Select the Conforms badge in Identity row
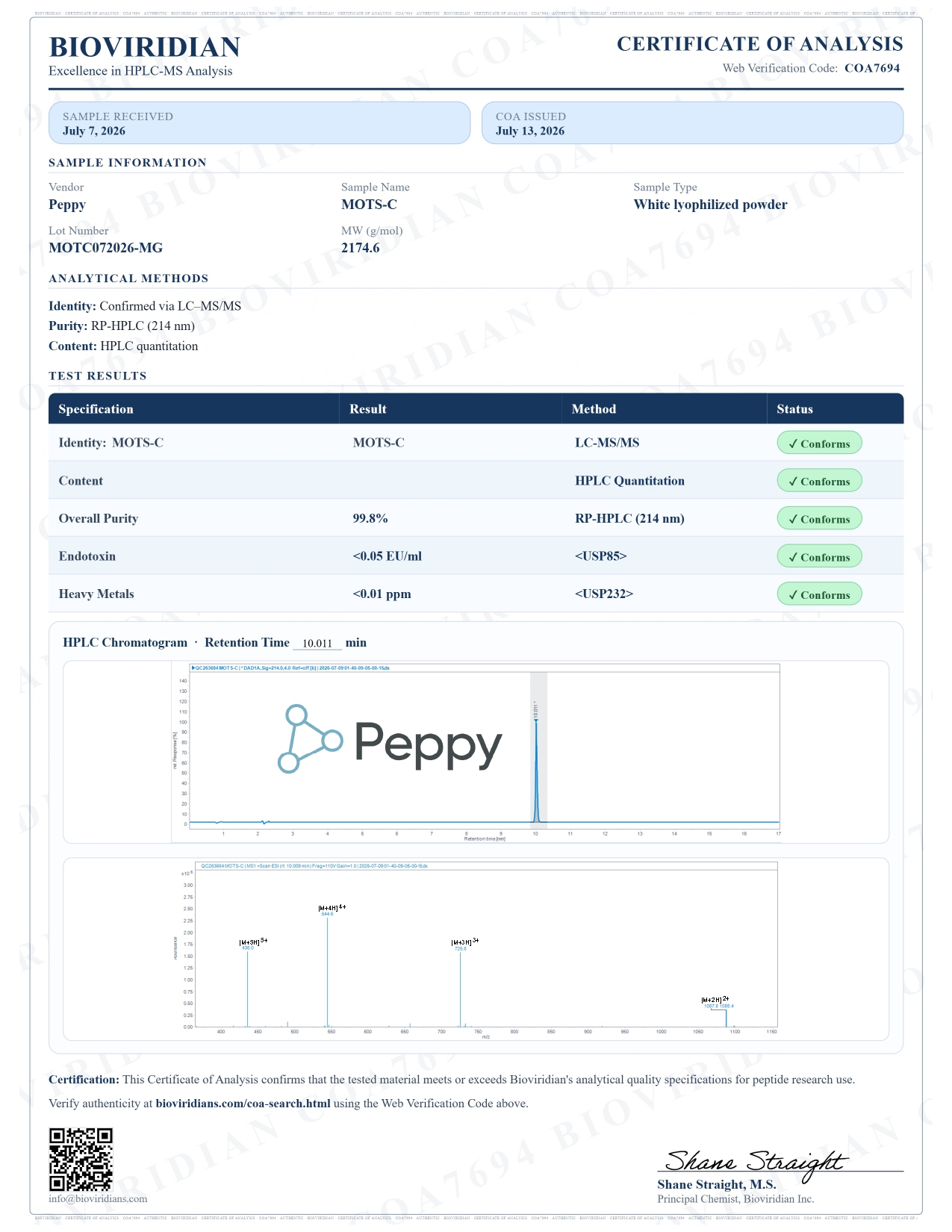The width and height of the screenshot is (952, 1232). click(x=819, y=443)
